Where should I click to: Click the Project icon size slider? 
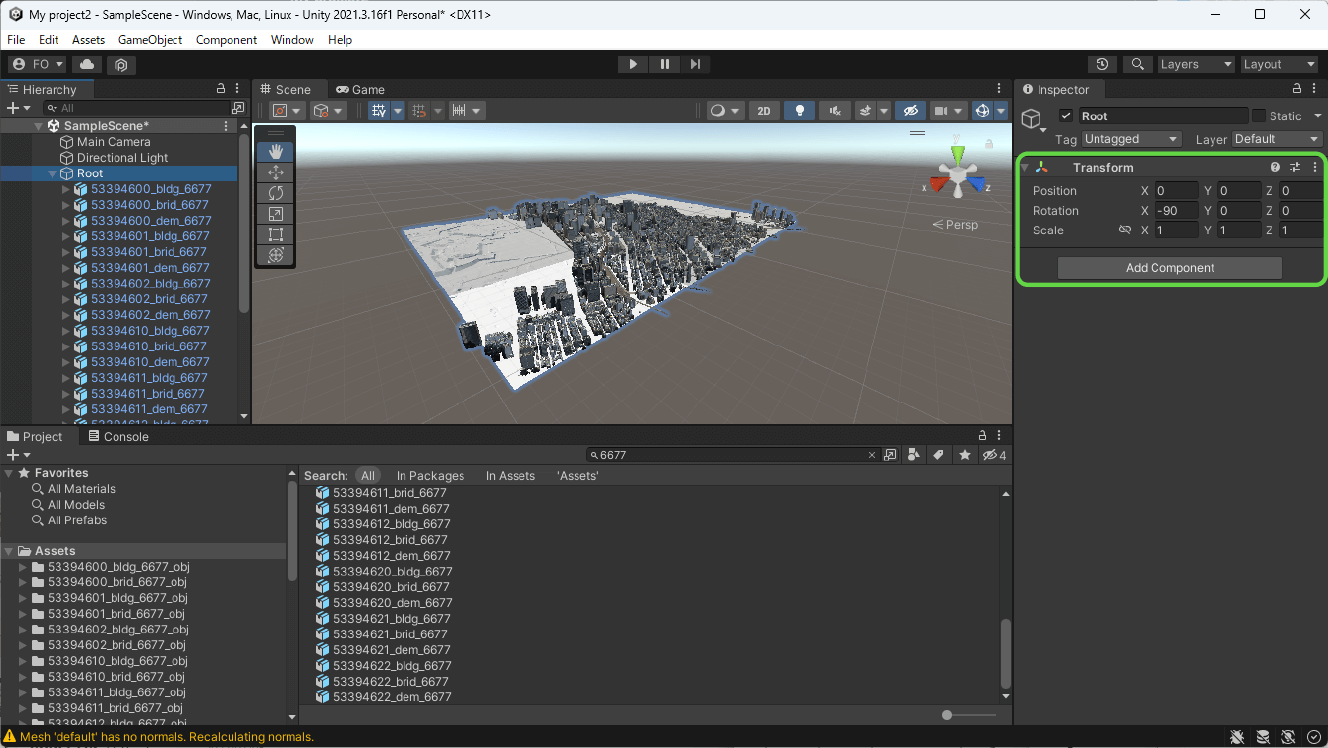(948, 715)
